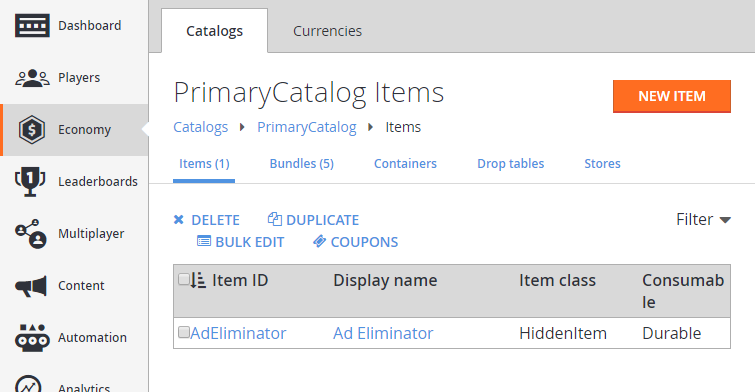Open the AdEliminator item ID link
The width and height of the screenshot is (755, 392).
(x=238, y=333)
